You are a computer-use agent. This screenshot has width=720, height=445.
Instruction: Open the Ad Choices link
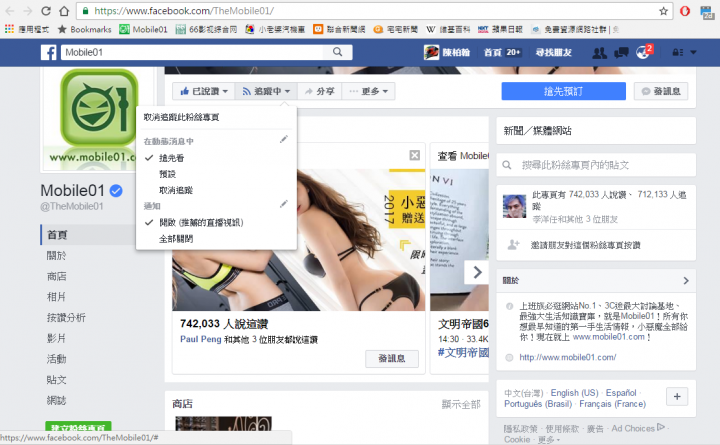638,428
